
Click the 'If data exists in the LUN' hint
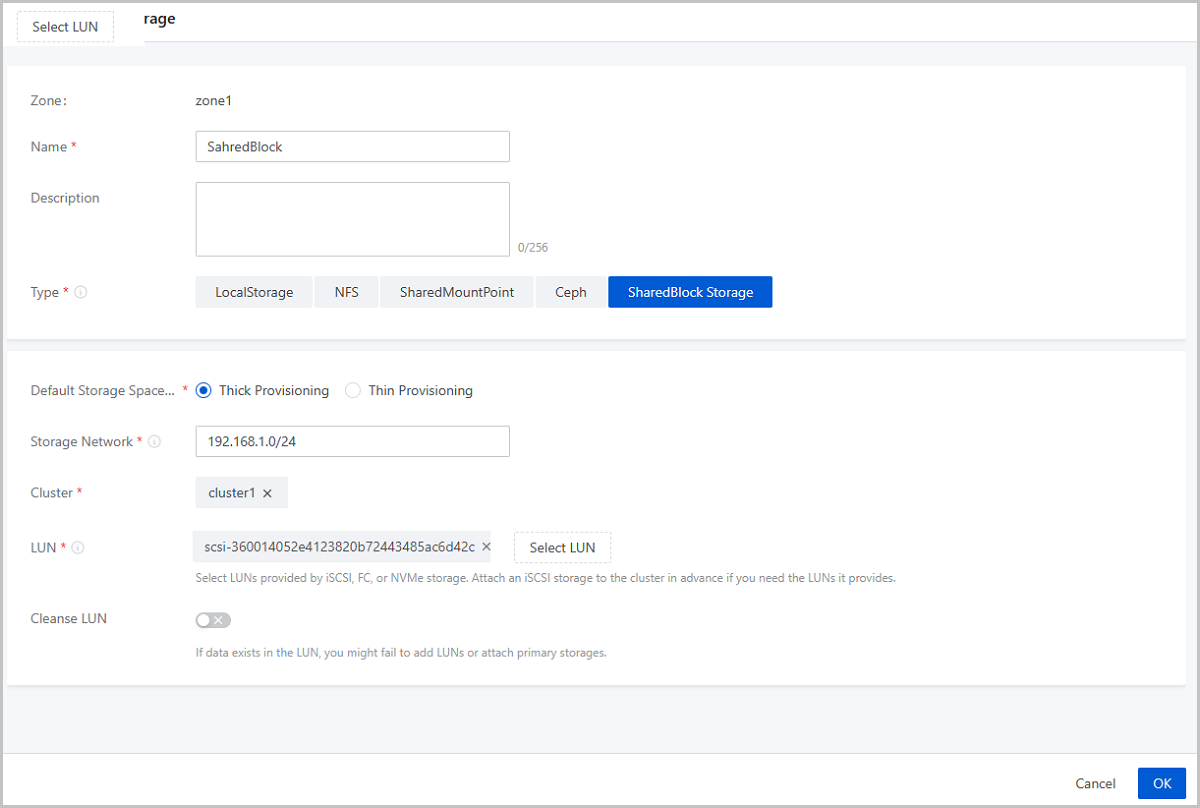pos(401,653)
